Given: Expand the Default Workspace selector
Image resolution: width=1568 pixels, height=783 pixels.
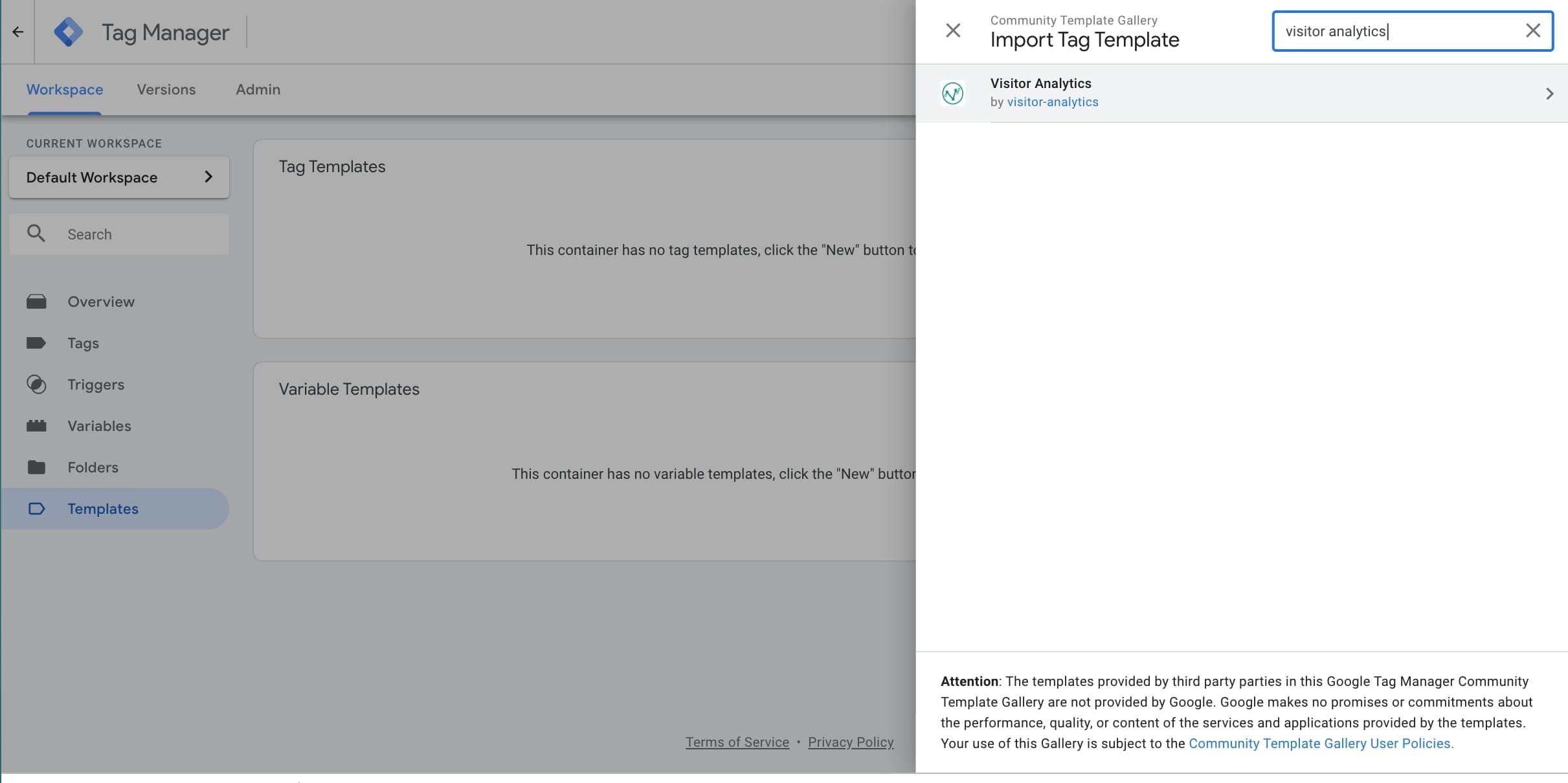Looking at the screenshot, I should (119, 177).
